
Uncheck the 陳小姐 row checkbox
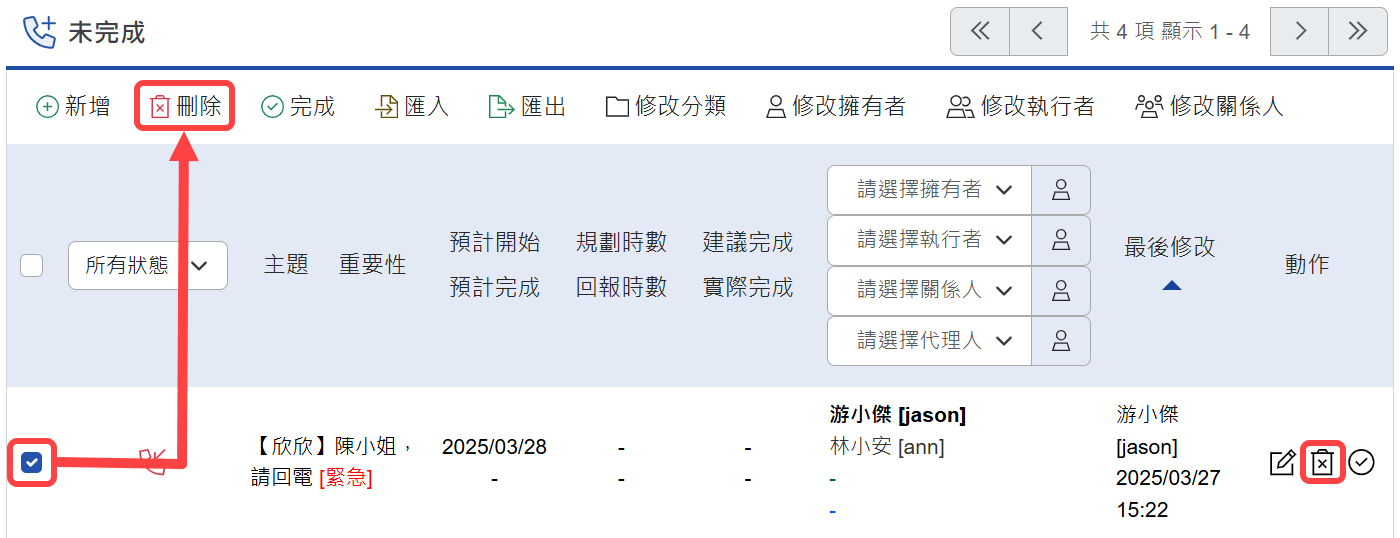pyautogui.click(x=32, y=462)
